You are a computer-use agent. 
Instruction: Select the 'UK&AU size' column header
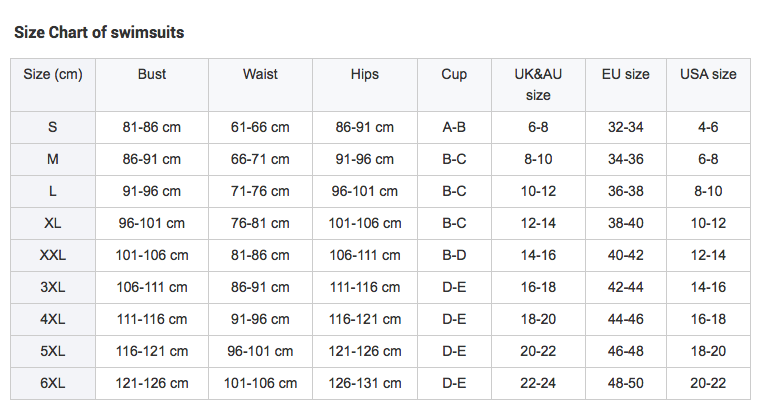538,85
